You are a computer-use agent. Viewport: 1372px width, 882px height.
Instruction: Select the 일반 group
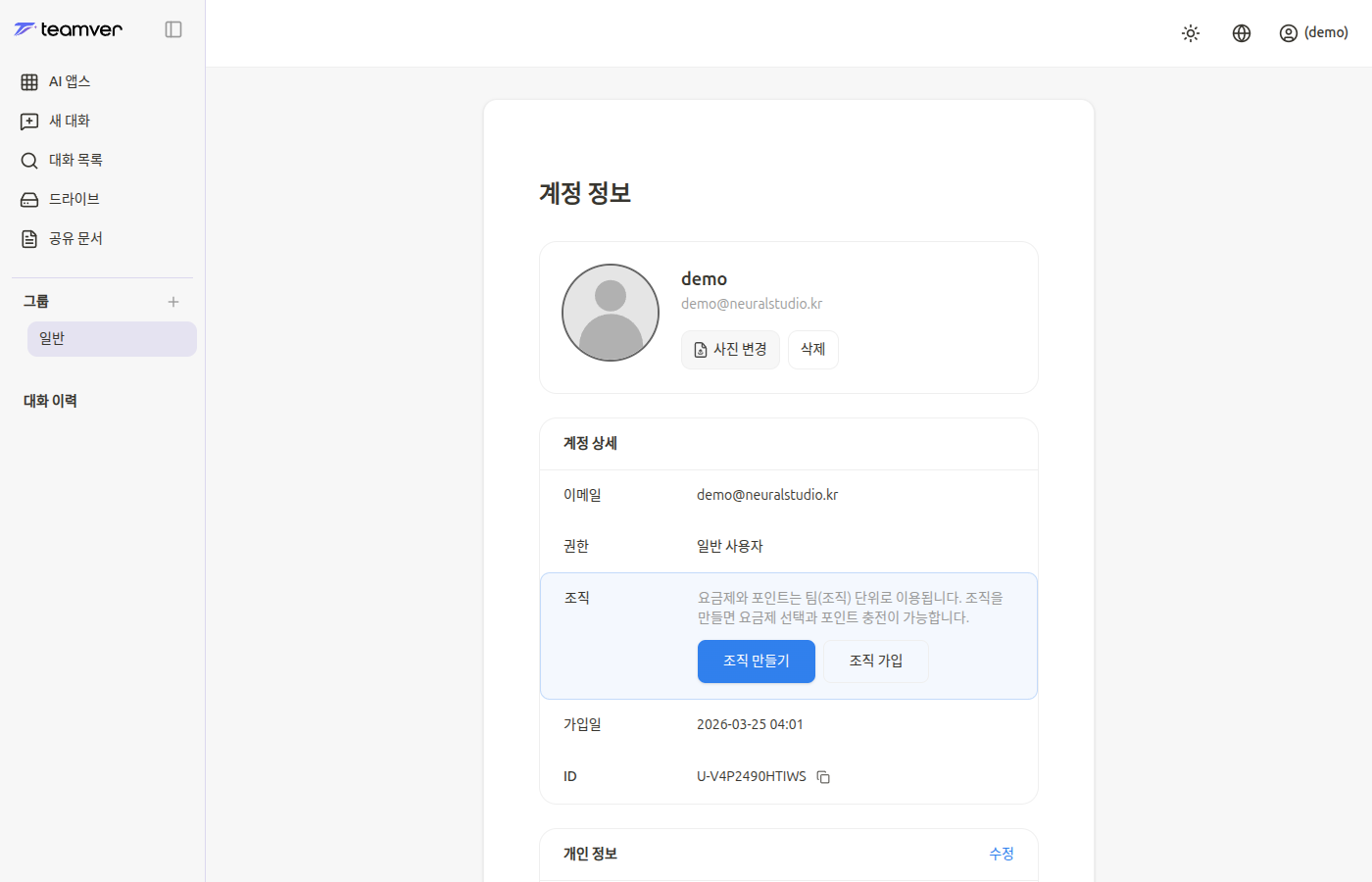[111, 337]
